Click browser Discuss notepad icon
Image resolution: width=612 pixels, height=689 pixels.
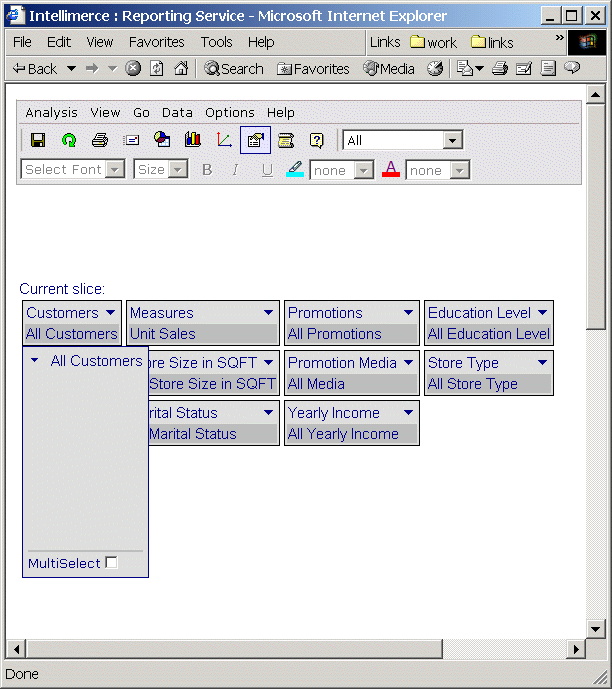(548, 68)
